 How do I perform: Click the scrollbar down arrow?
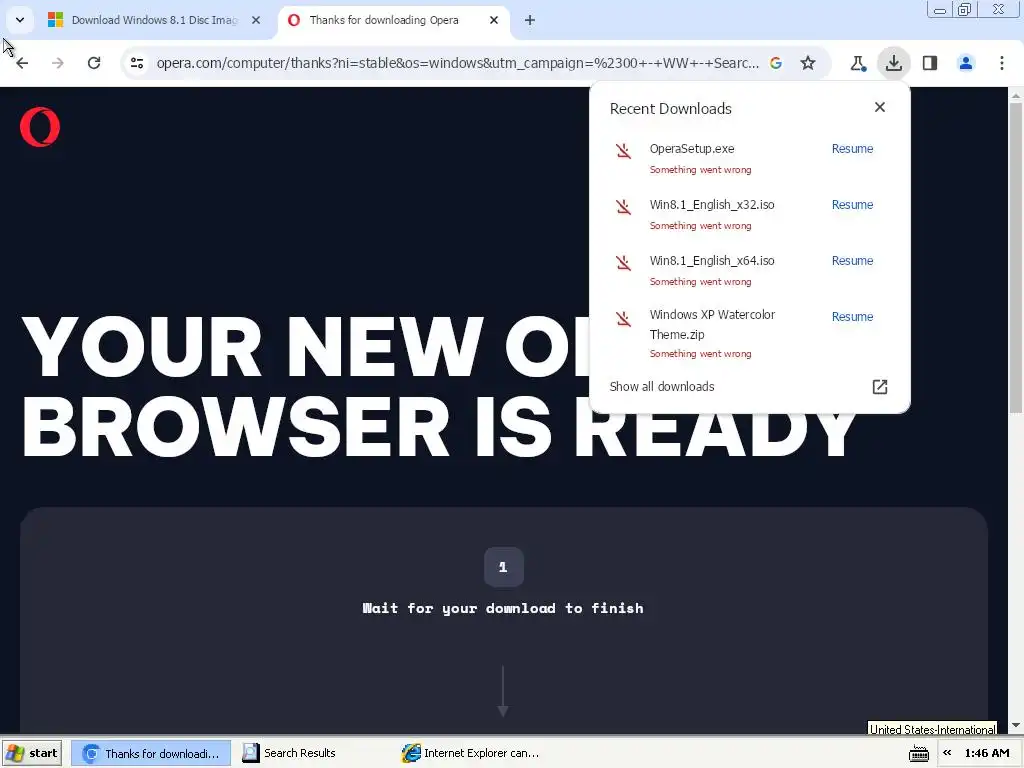pyautogui.click(x=1016, y=726)
